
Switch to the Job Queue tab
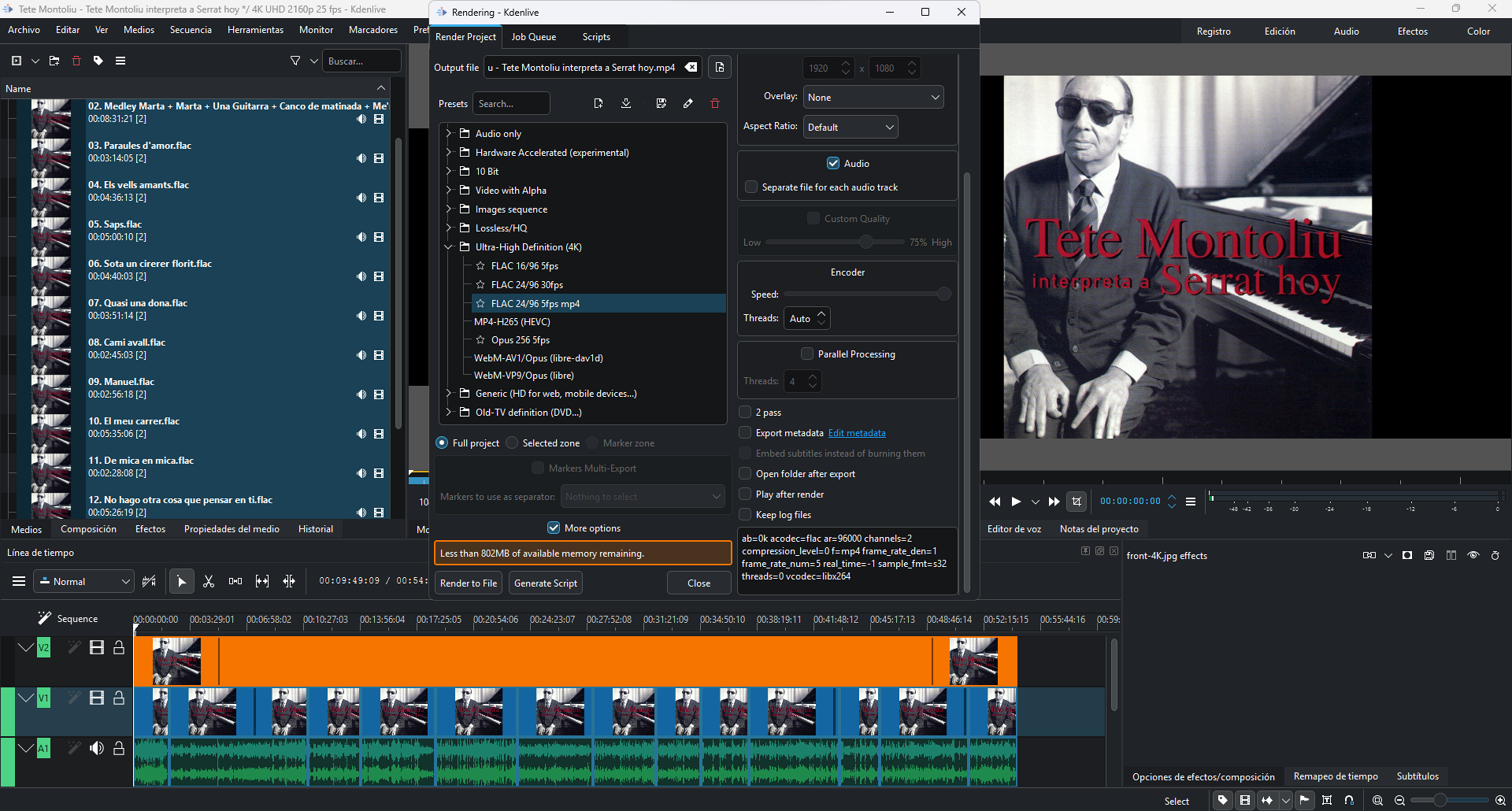533,37
